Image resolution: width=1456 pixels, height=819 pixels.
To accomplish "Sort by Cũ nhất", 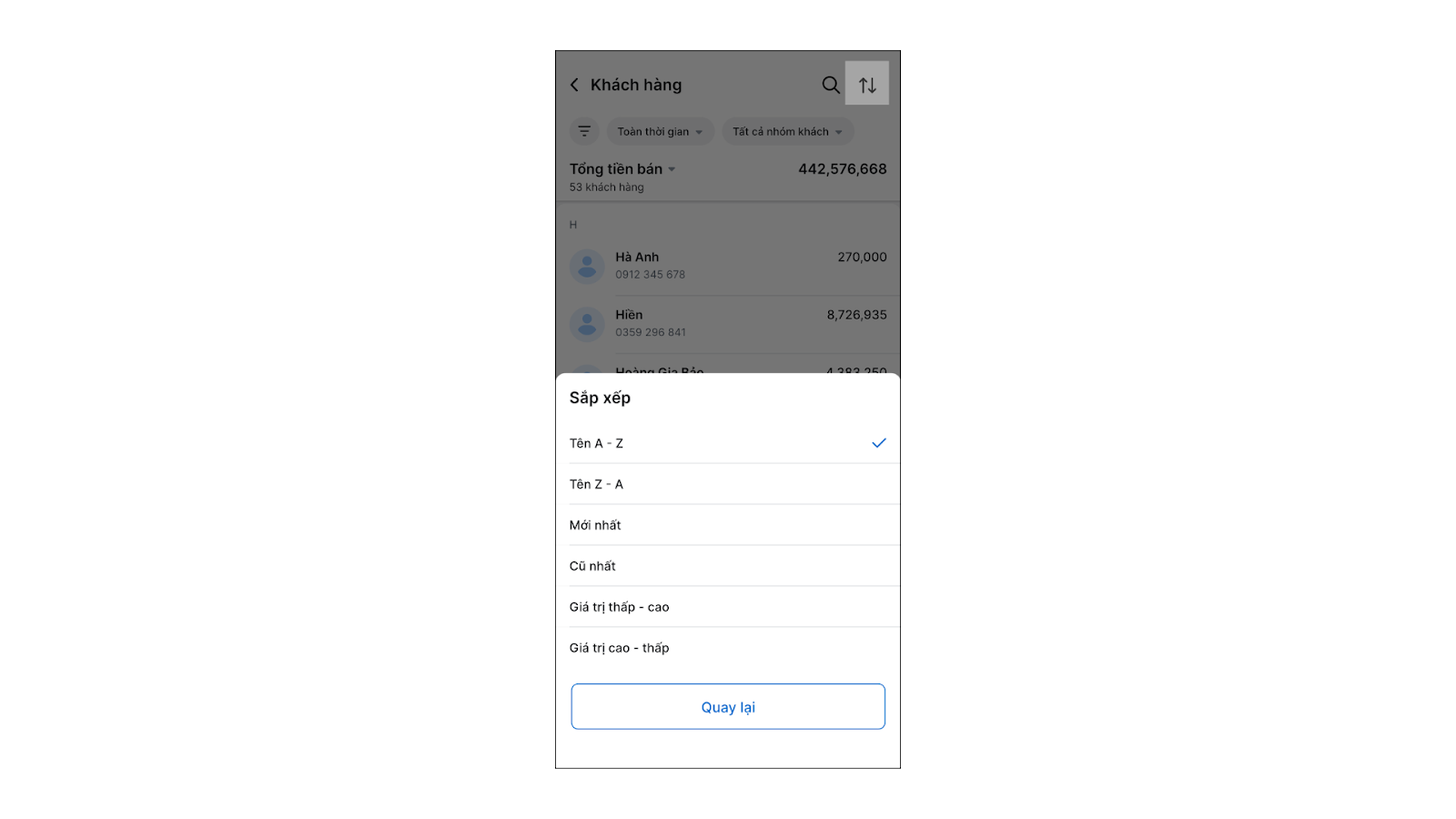I will point(593,566).
